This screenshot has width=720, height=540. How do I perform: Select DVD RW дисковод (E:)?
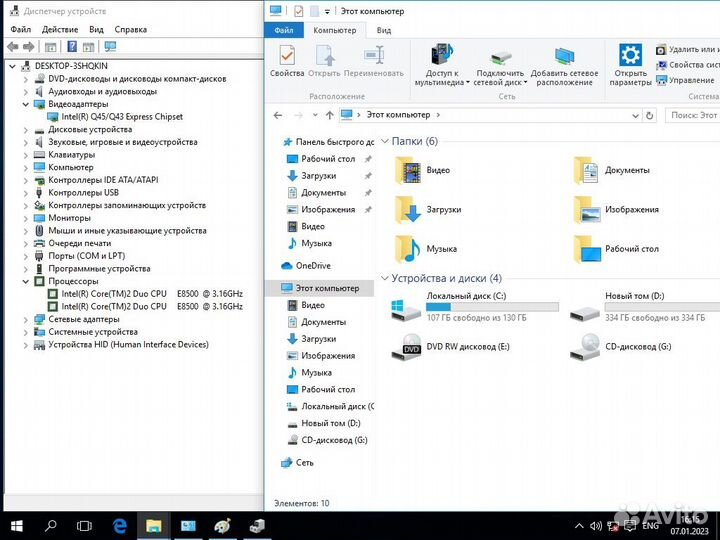[450, 347]
